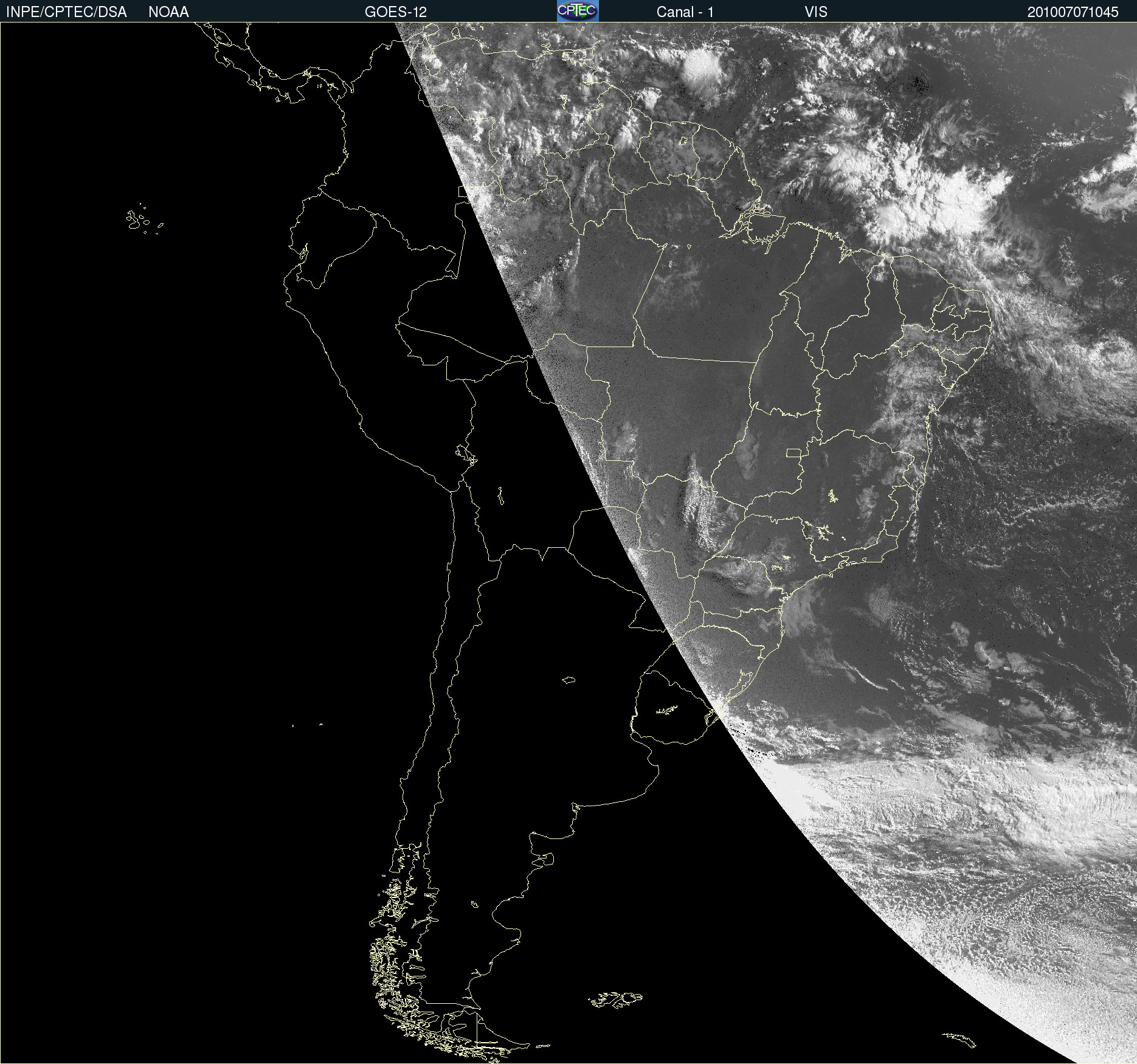Click the NOAA text in the header
Viewport: 1137px width, 1064px height.
[168, 12]
